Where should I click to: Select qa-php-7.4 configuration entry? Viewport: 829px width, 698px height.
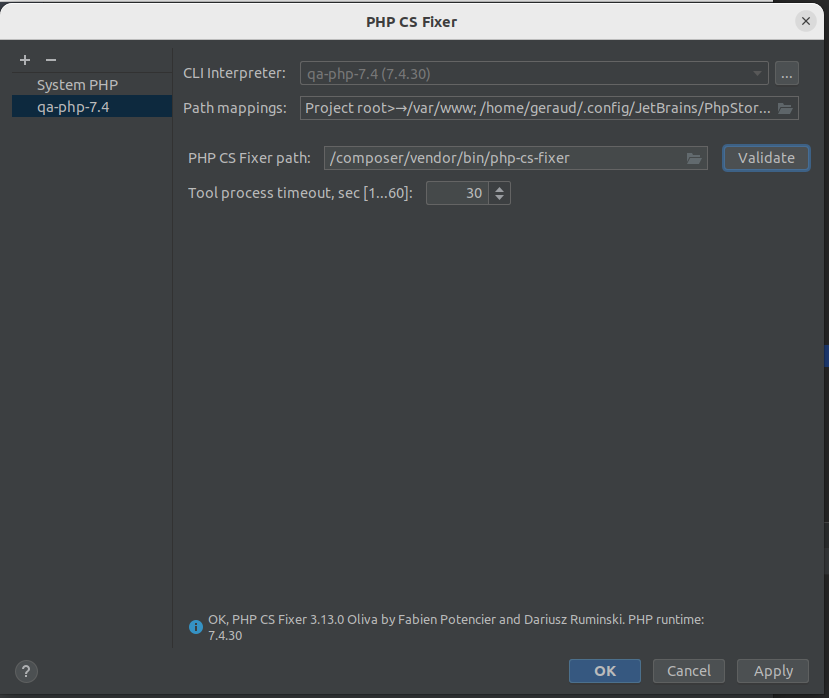point(92,106)
